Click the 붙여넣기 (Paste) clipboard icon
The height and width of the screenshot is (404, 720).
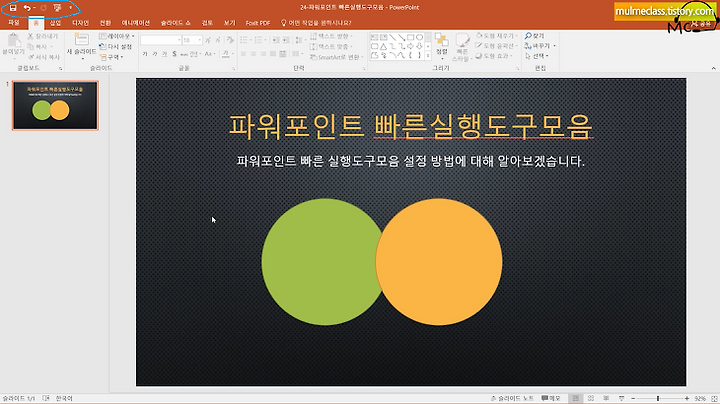13,40
